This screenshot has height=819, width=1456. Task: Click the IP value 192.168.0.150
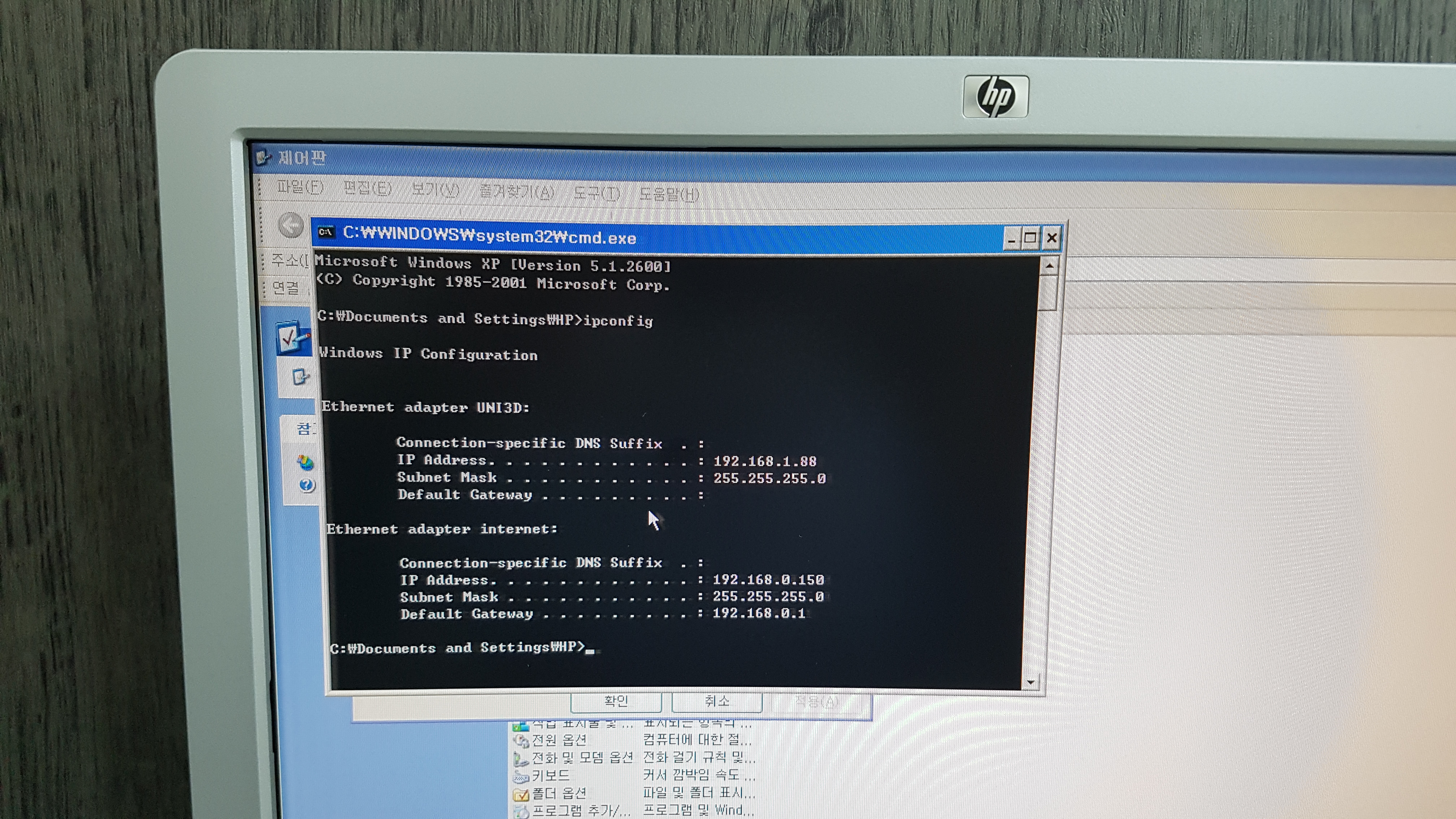pyautogui.click(x=769, y=579)
